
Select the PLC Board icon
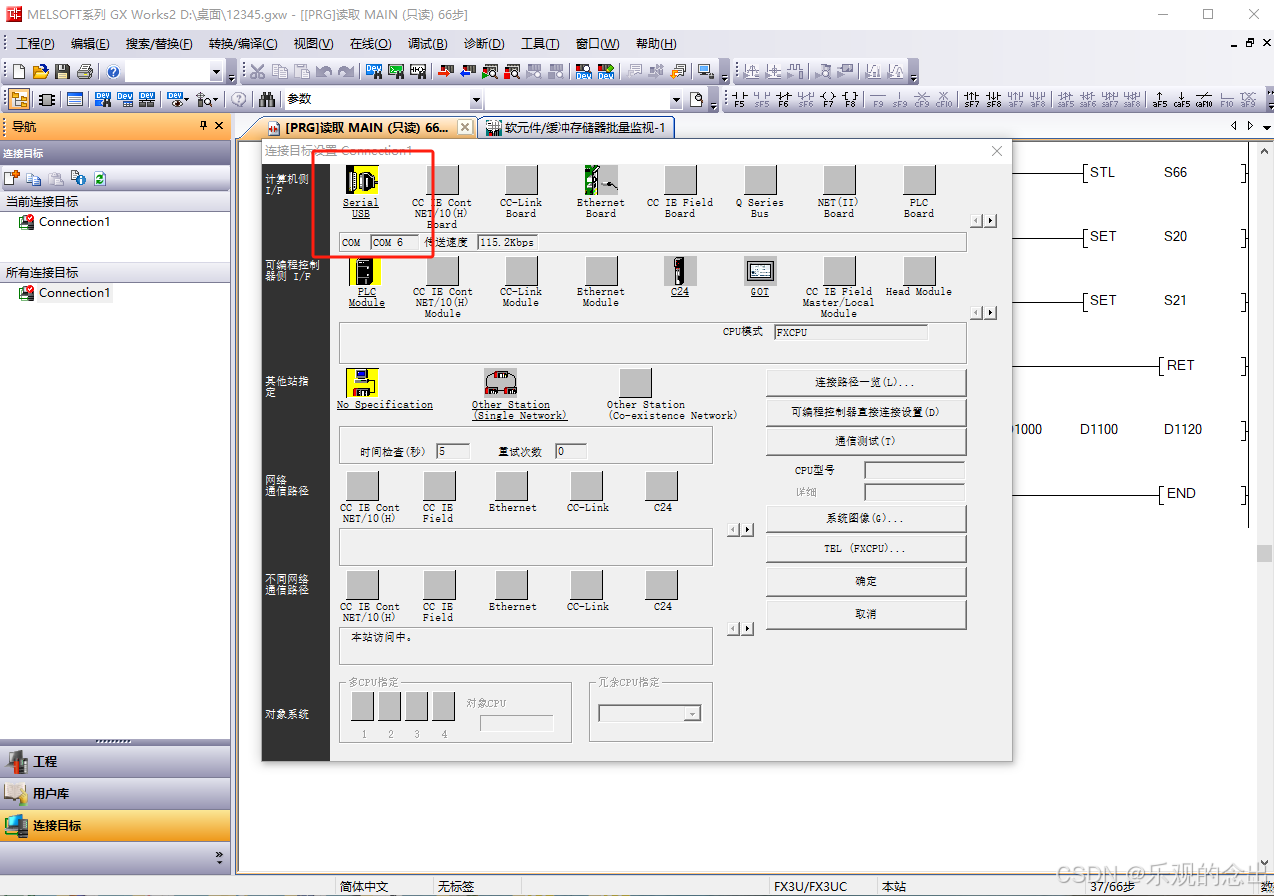click(x=919, y=181)
